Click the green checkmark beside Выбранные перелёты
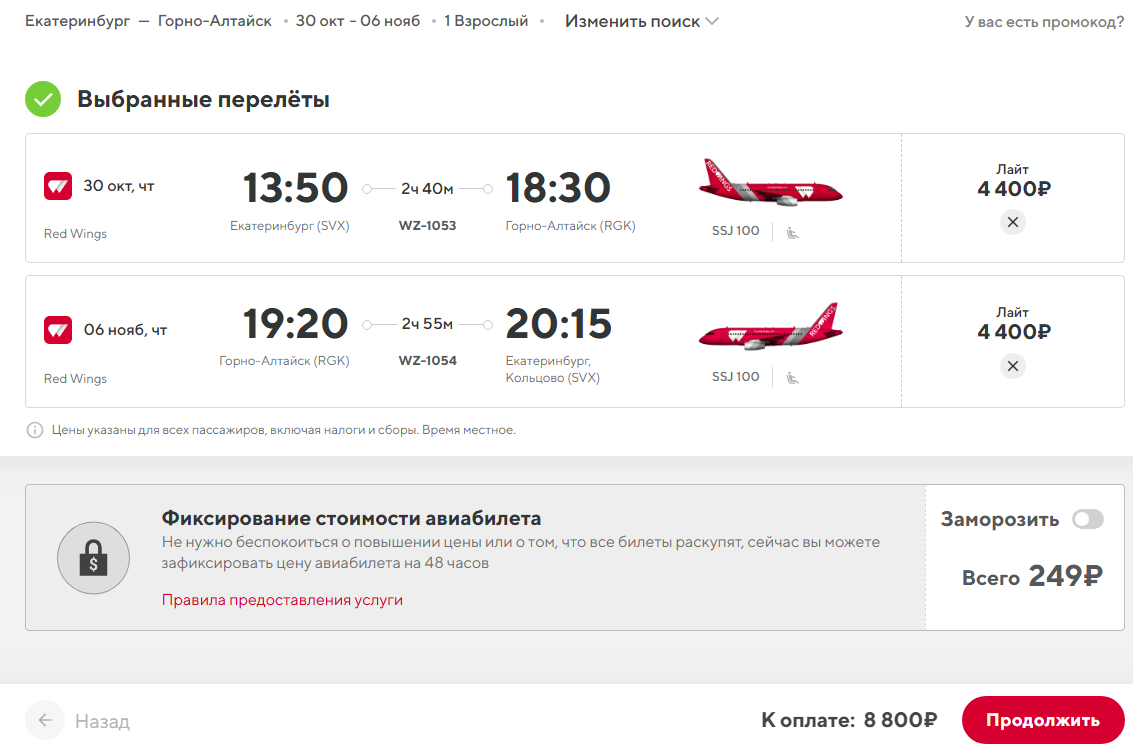1133x750 pixels. coord(43,99)
